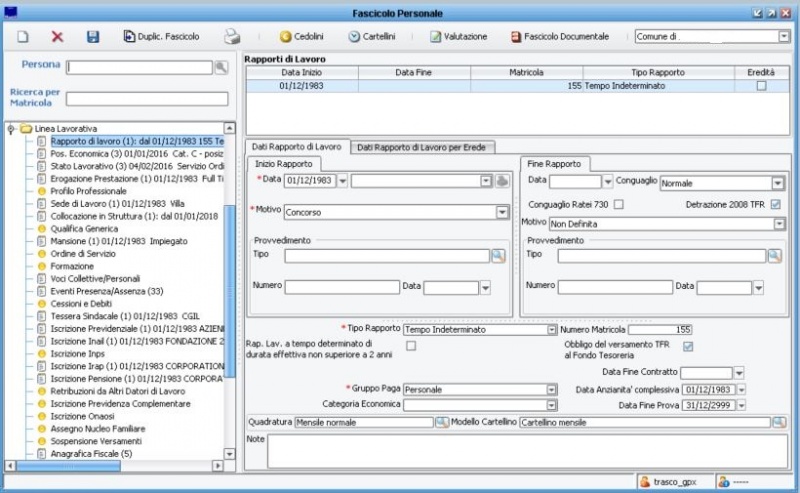Click the printer icon in toolbar
Viewport: 800px width, 493px height.
tap(232, 37)
